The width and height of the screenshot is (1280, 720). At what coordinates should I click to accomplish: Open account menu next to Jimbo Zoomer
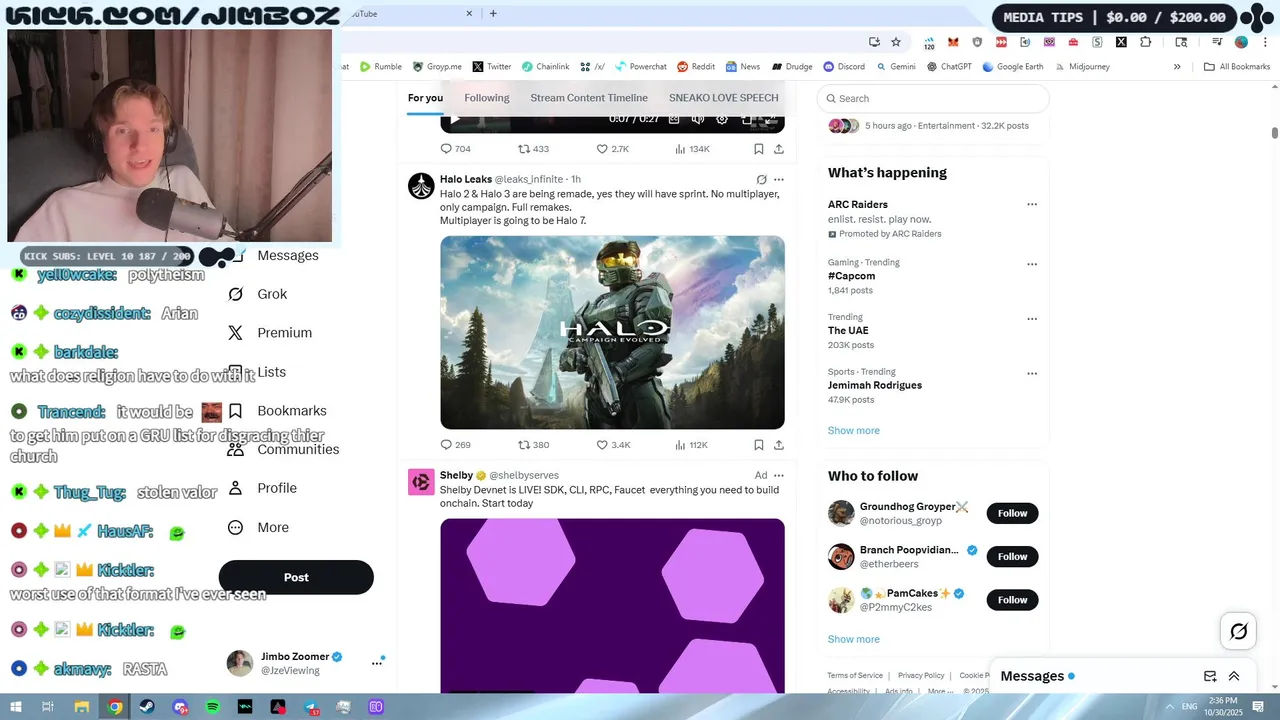[377, 662]
